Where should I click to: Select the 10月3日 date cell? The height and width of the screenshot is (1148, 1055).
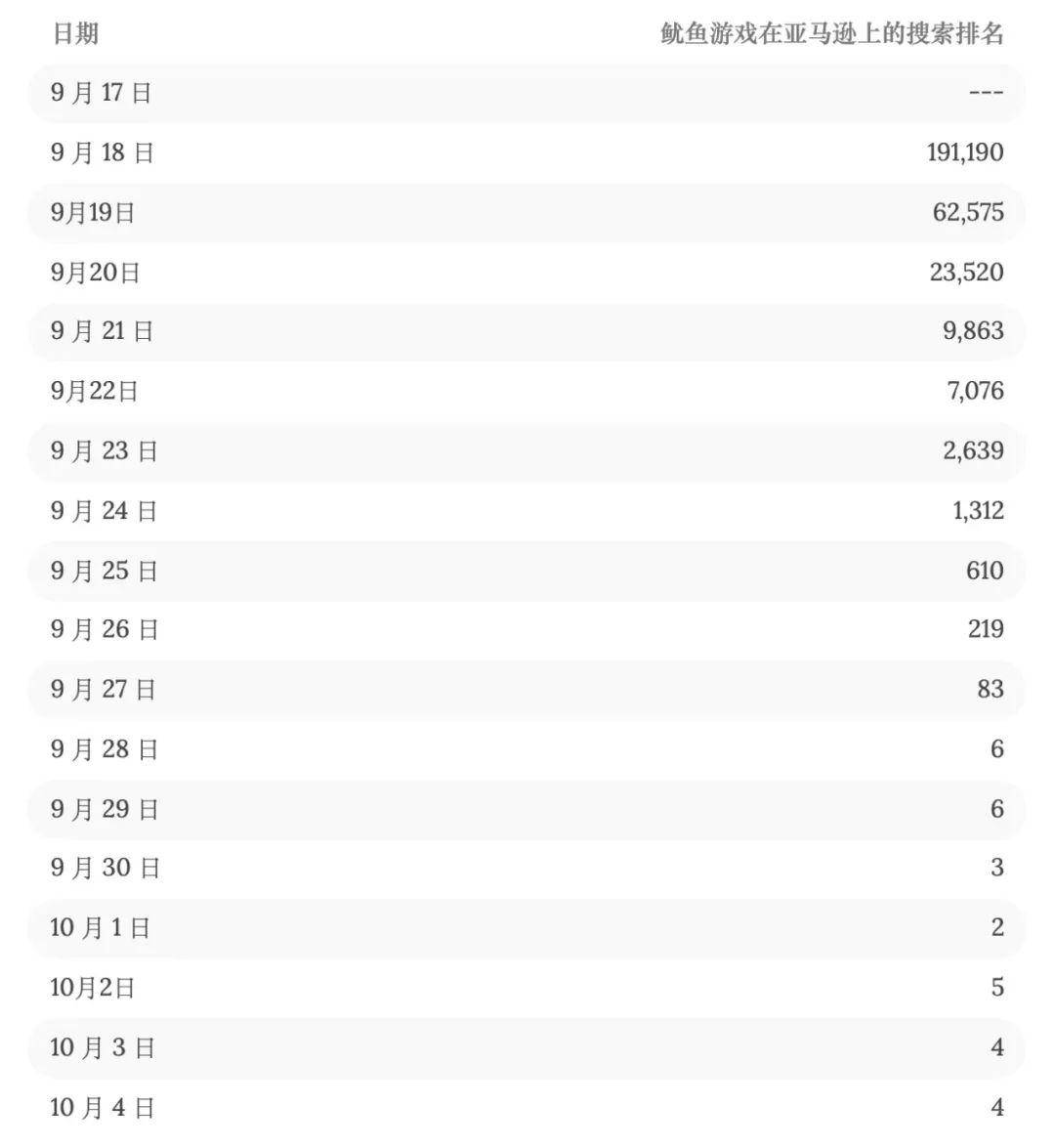click(103, 1048)
